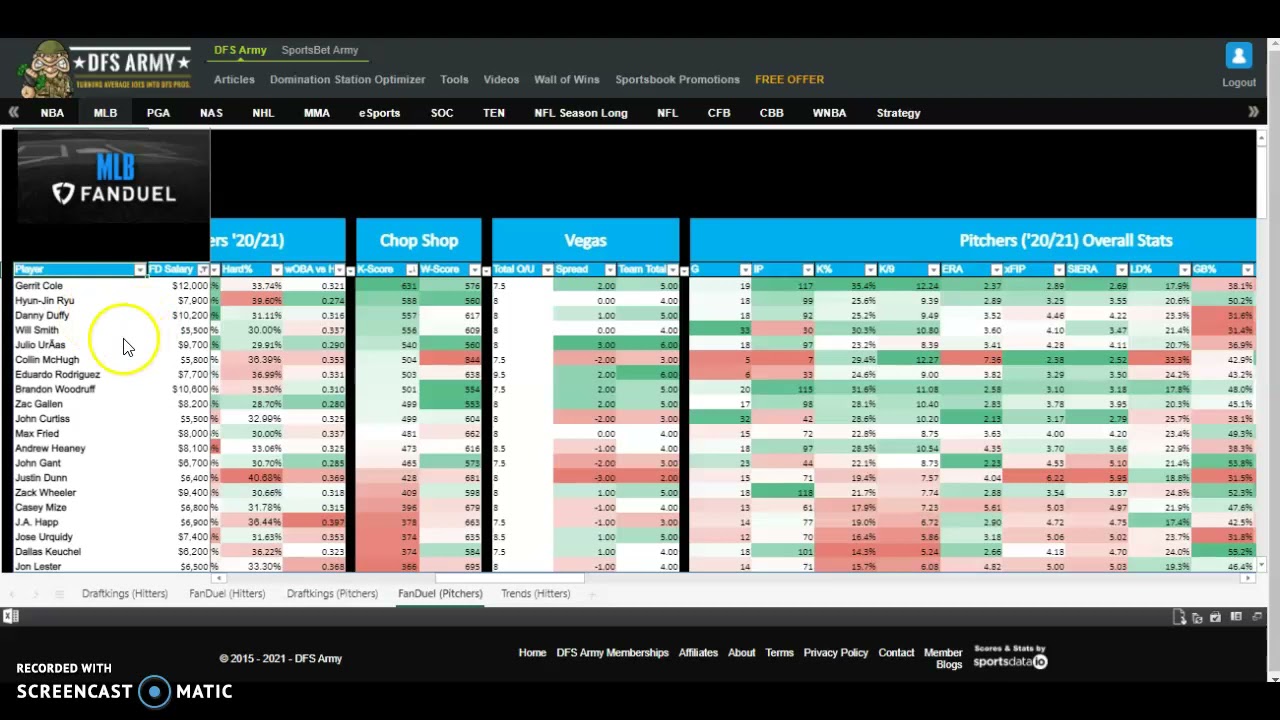The height and width of the screenshot is (720, 1280).
Task: Open the SIERA column filter dropdown
Action: (1122, 270)
